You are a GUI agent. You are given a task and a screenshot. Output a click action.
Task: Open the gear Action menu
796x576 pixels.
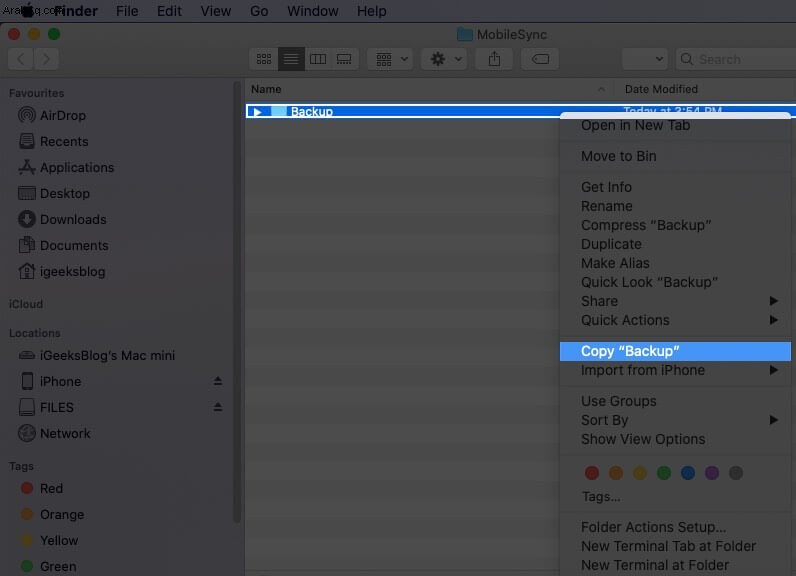point(445,59)
